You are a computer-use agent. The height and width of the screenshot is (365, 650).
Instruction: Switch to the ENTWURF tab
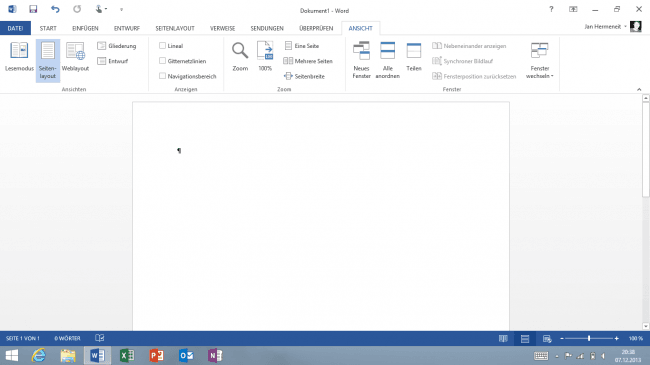coord(127,28)
